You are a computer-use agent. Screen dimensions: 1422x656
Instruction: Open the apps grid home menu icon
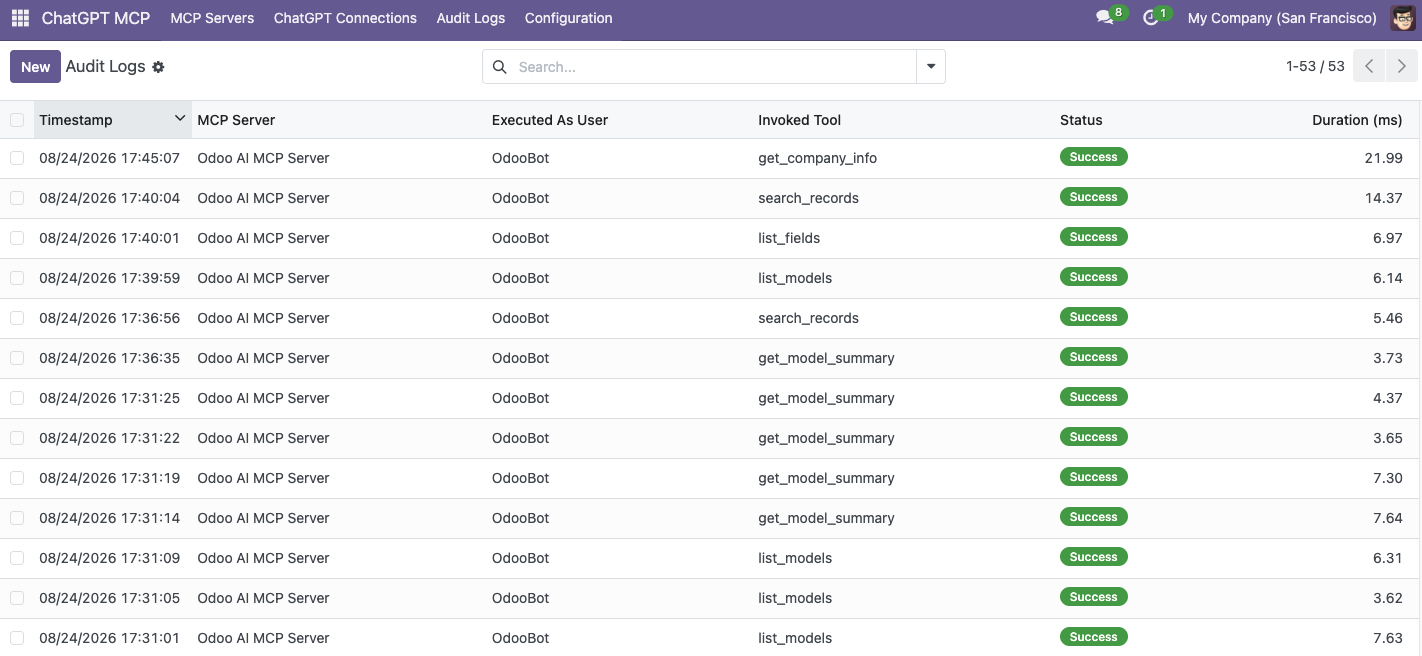point(20,18)
